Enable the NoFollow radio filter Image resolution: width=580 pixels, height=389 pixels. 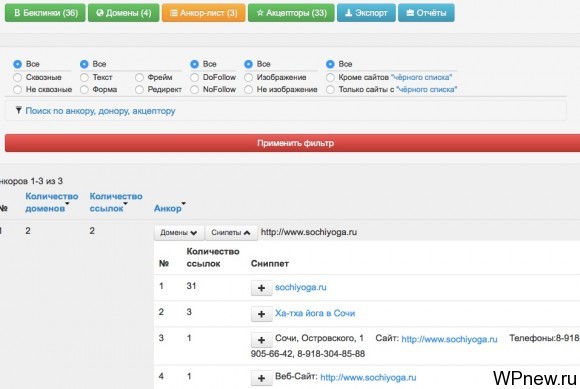195,89
